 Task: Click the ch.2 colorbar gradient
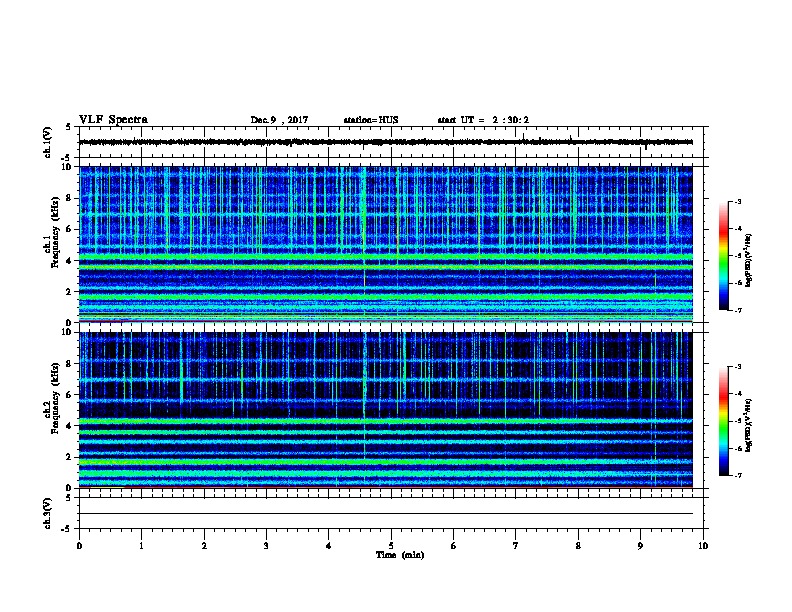pyautogui.click(x=723, y=421)
